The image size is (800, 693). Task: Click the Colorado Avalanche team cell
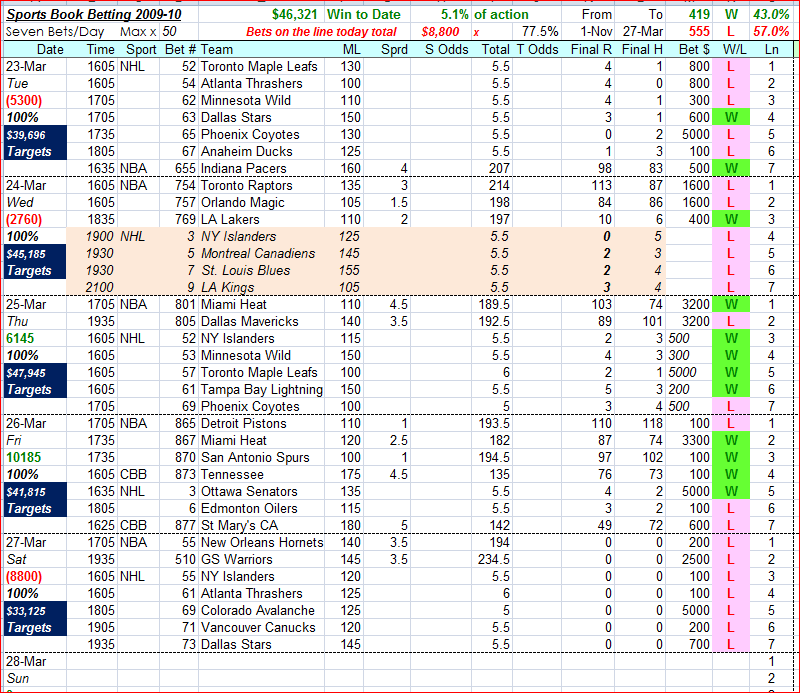tap(261, 610)
